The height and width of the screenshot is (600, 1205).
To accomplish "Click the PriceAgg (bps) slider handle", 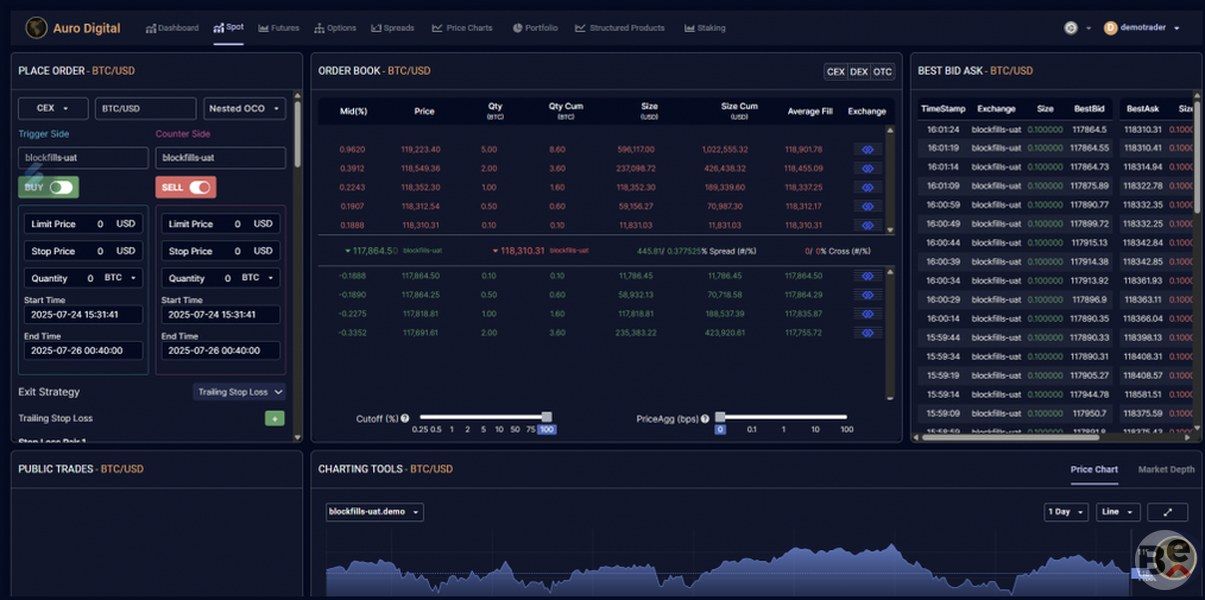I will tap(720, 417).
